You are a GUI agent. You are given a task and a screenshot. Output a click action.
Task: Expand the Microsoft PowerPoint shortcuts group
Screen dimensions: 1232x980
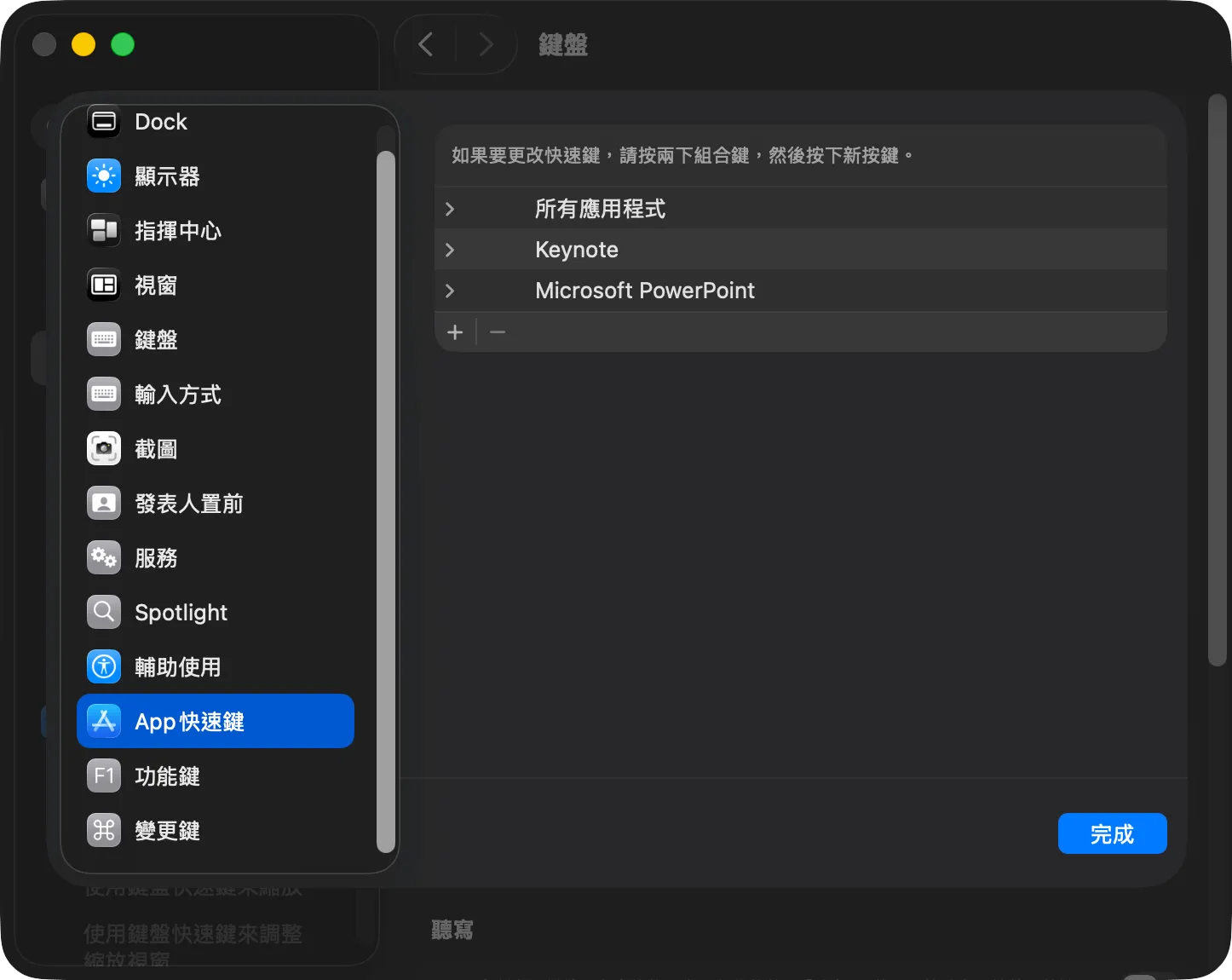(450, 290)
